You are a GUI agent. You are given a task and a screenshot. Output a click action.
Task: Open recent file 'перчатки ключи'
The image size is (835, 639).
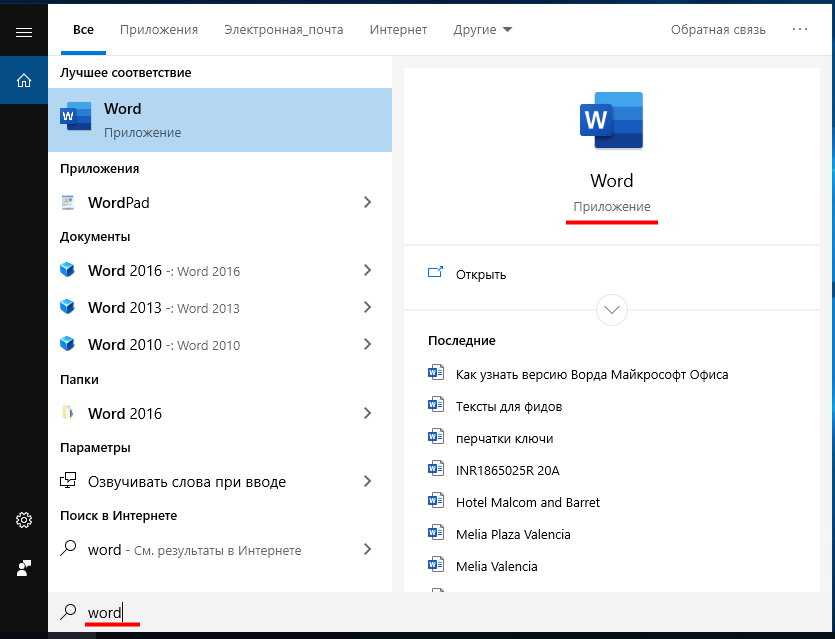(x=504, y=439)
